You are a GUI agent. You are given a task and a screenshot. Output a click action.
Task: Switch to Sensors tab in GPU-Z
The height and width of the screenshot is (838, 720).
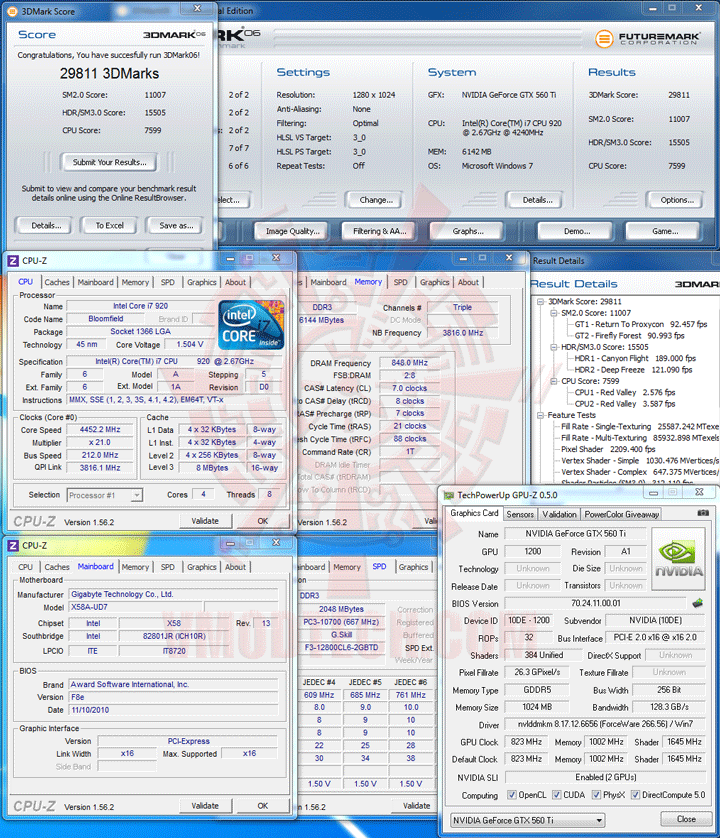tap(520, 514)
